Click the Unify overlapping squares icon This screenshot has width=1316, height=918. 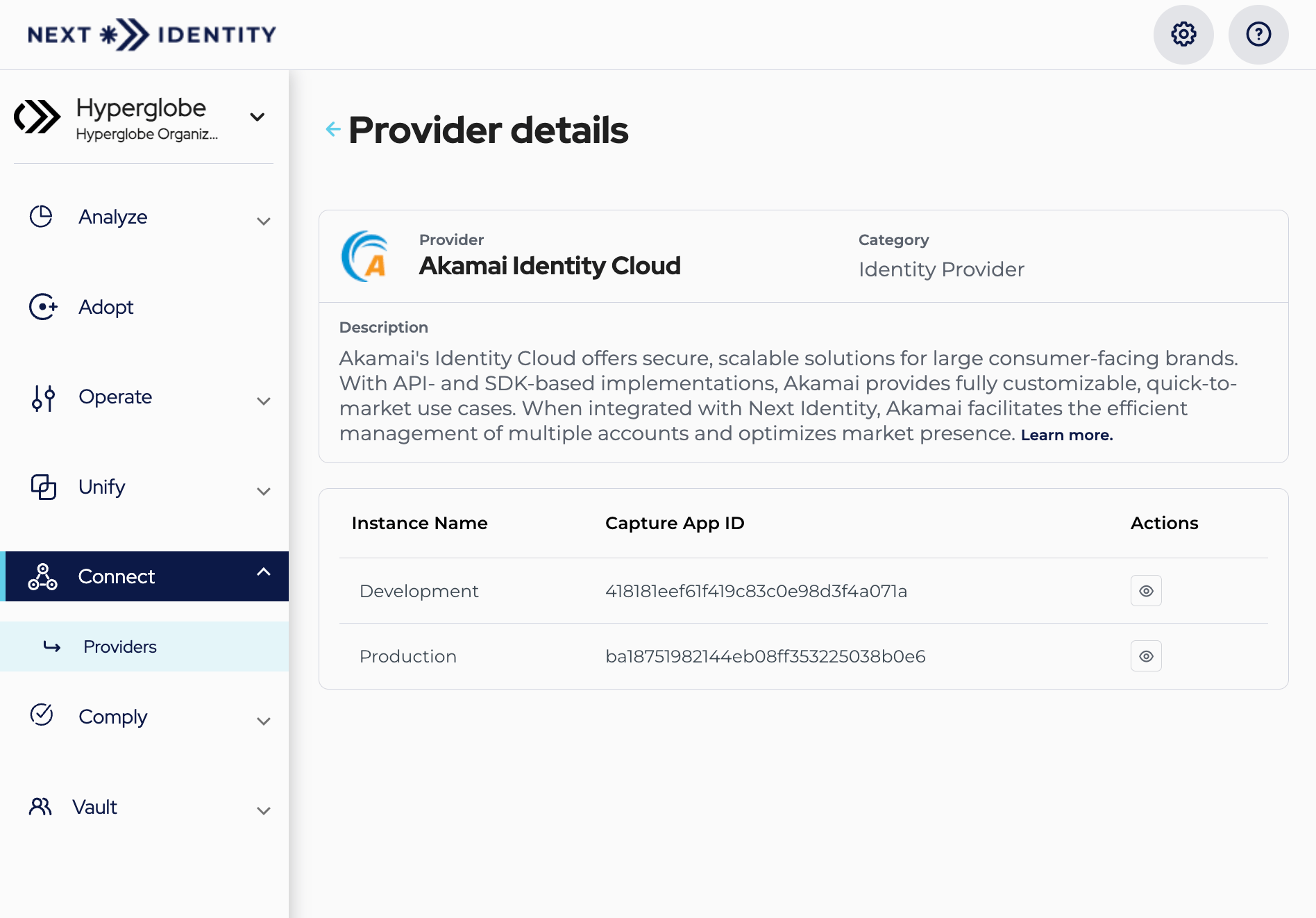tap(43, 487)
